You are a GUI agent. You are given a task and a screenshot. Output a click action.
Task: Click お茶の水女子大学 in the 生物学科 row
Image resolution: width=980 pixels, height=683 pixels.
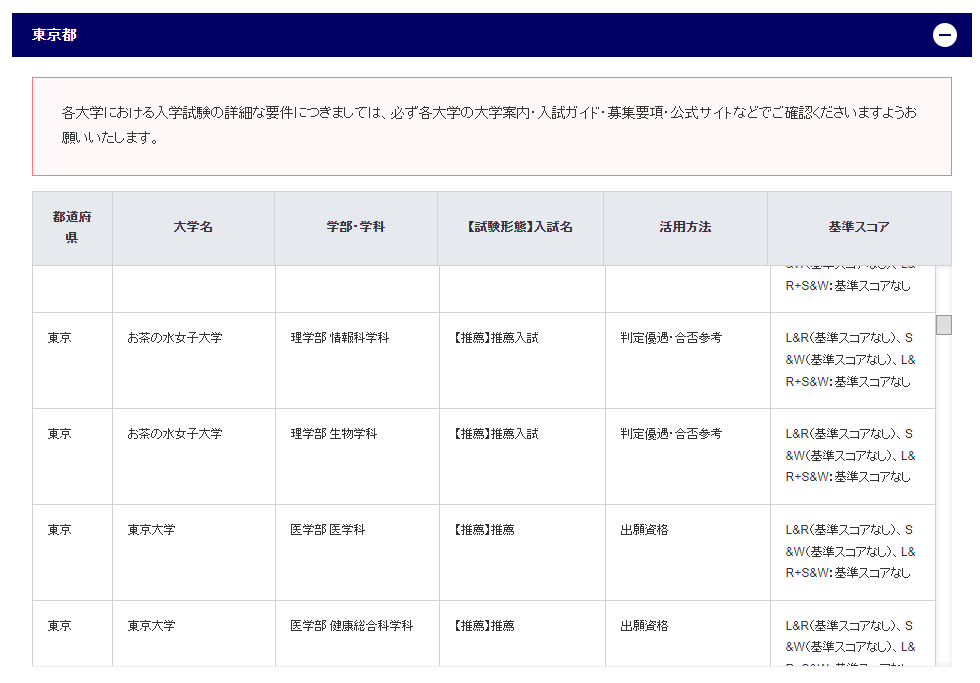pyautogui.click(x=174, y=434)
